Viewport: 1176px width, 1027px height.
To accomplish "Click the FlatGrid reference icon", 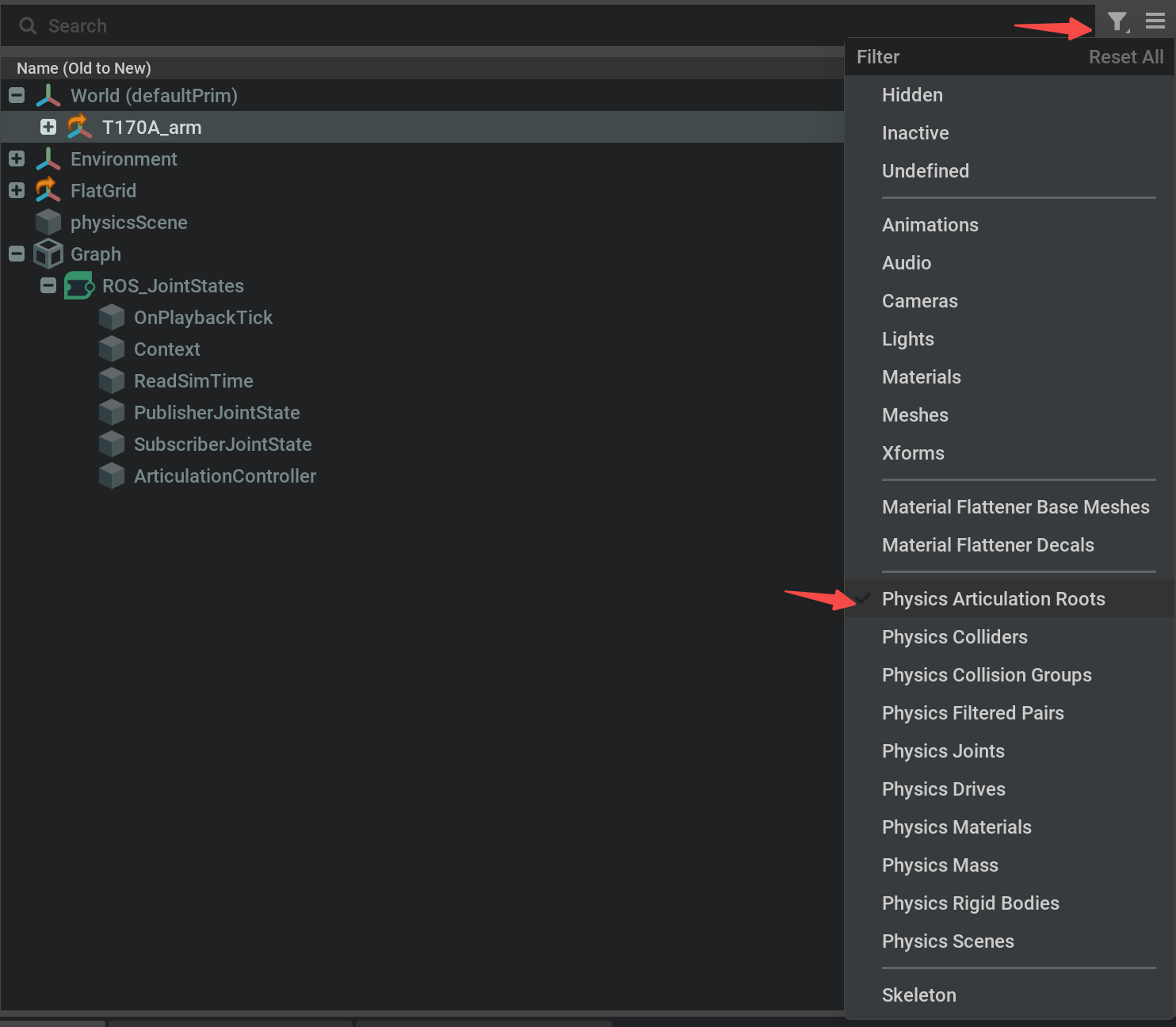I will pyautogui.click(x=48, y=190).
